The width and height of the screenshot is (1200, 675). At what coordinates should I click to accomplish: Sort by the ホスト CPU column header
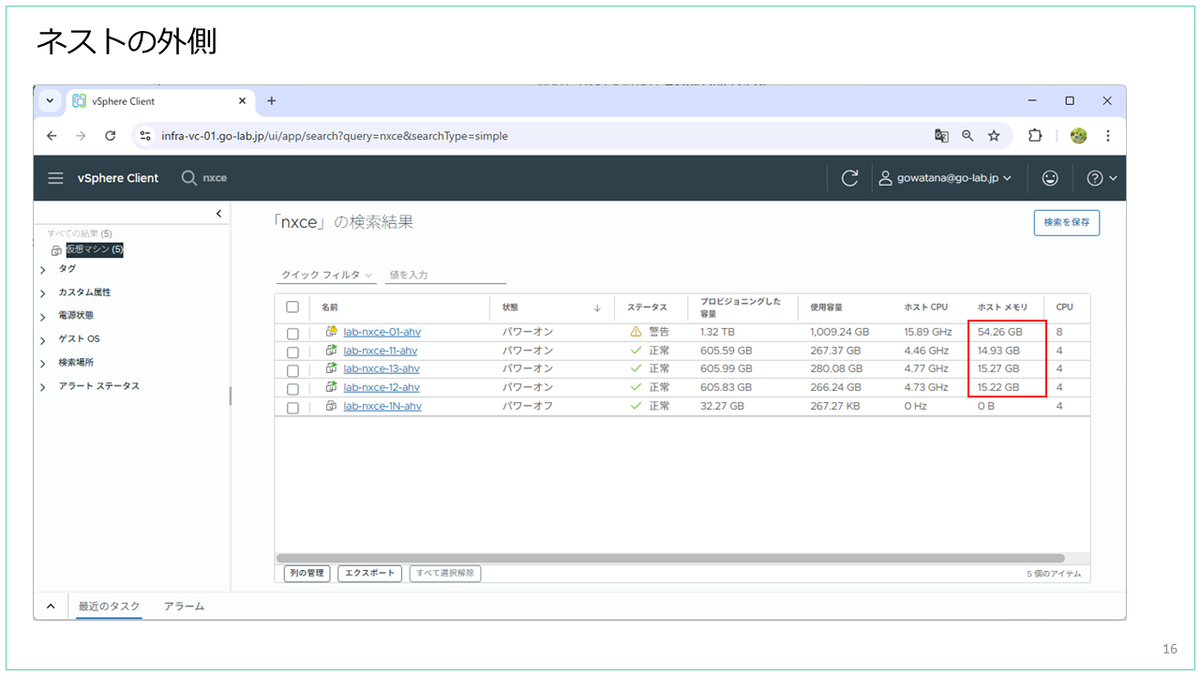[x=925, y=308]
